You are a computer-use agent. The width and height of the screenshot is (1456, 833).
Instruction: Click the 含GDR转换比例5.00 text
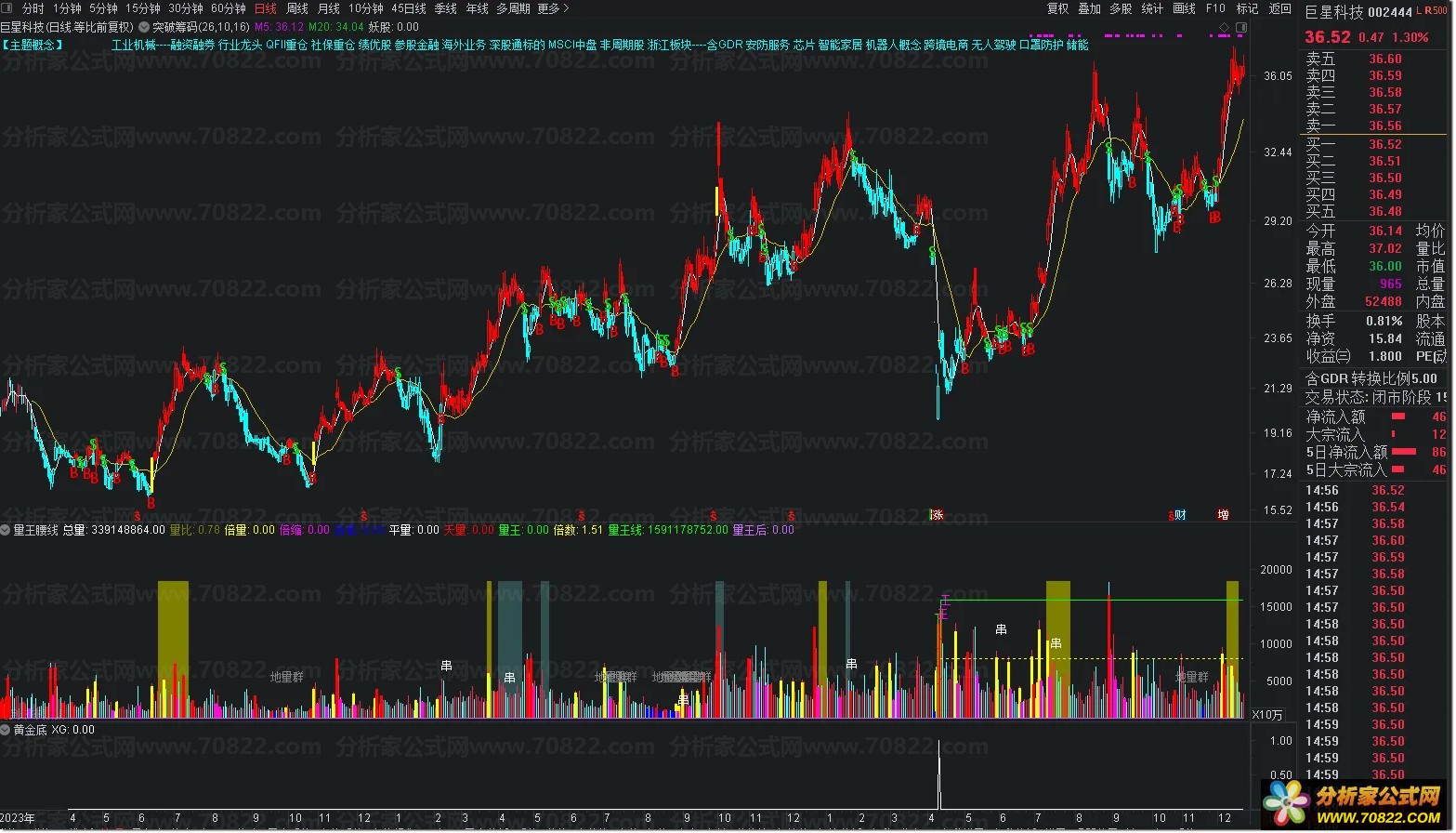1371,379
